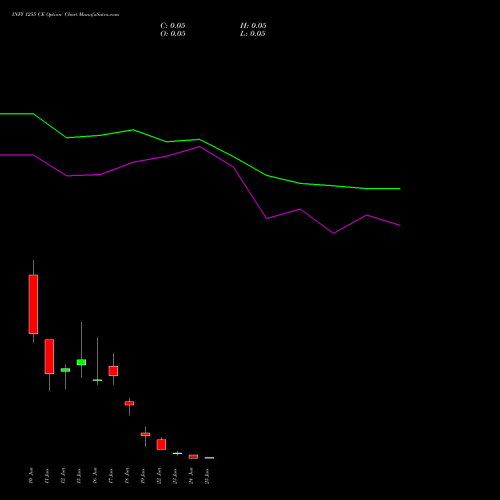Select the red candle for 24 Jun
Screen dimensions: 500x500
193,457
